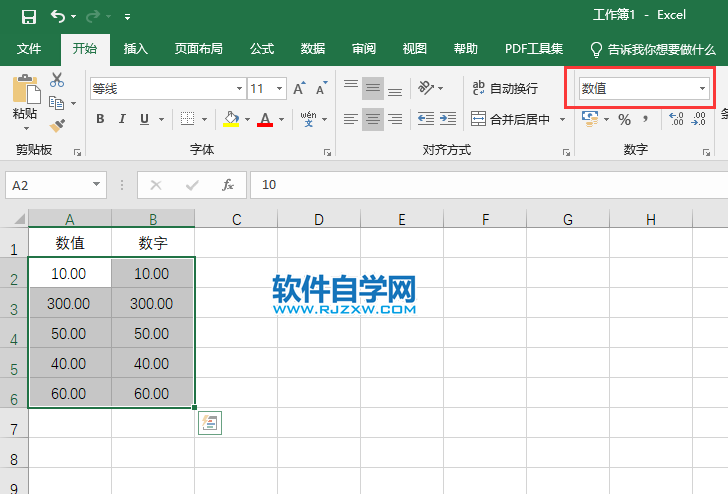The height and width of the screenshot is (494, 728).
Task: Open the fill color dropdown arrow
Action: tap(247, 119)
